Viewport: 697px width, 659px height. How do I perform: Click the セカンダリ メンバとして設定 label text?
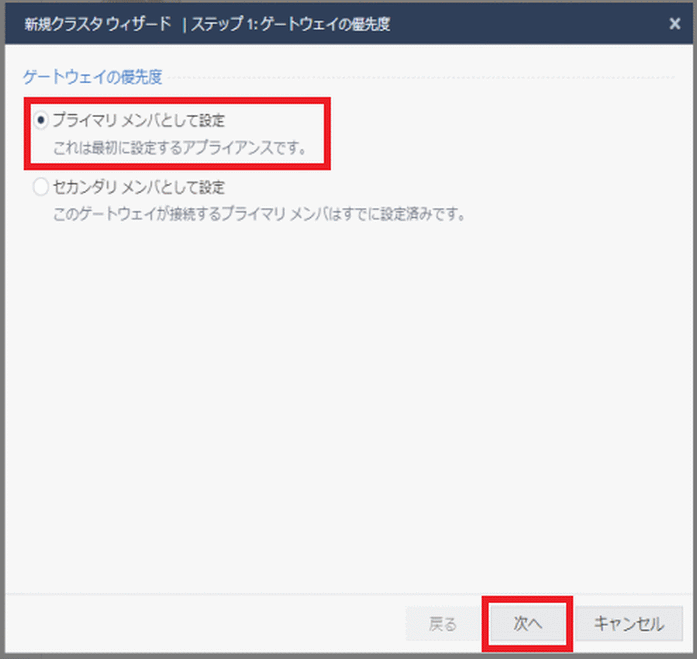(x=138, y=187)
